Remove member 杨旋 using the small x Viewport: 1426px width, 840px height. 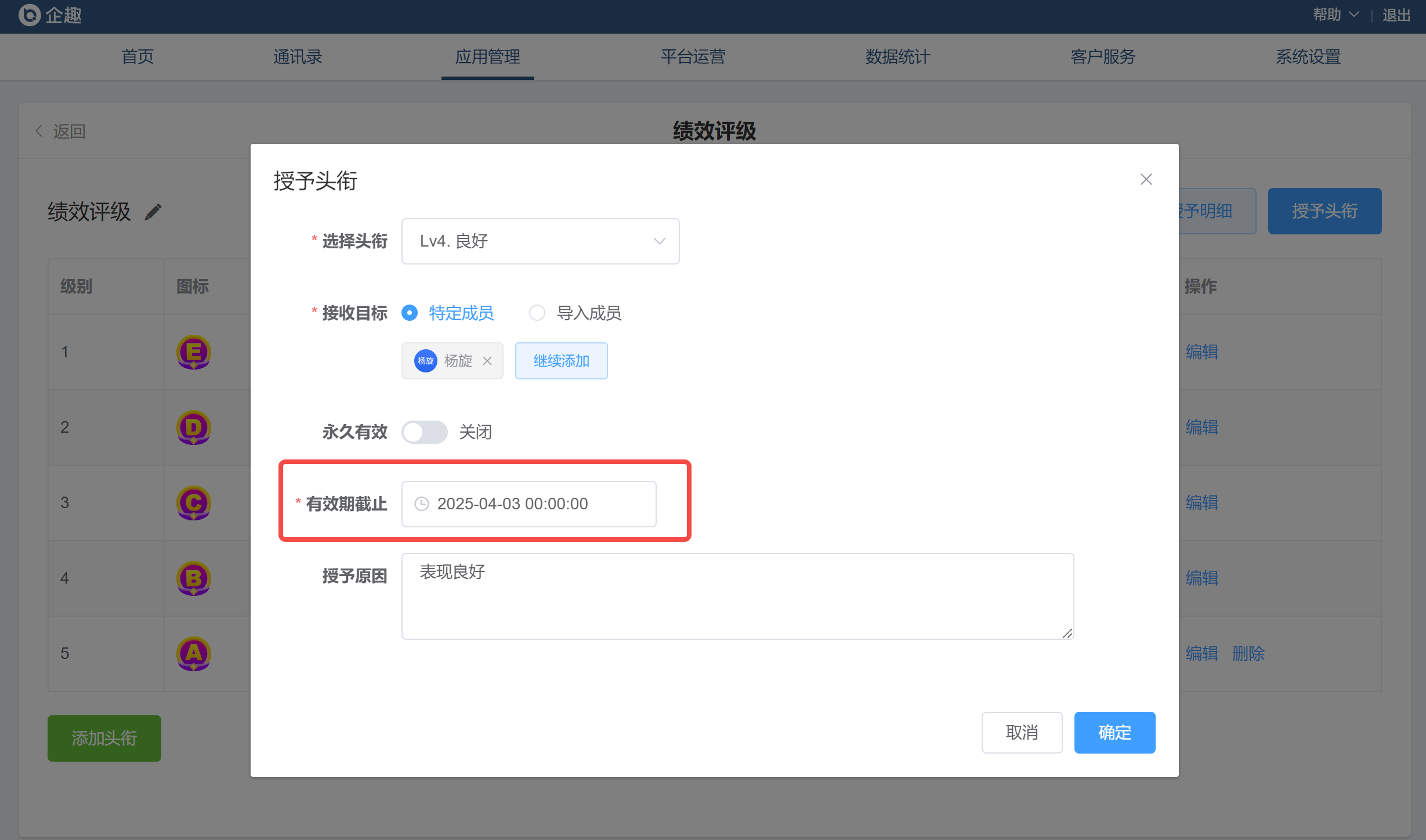click(487, 361)
